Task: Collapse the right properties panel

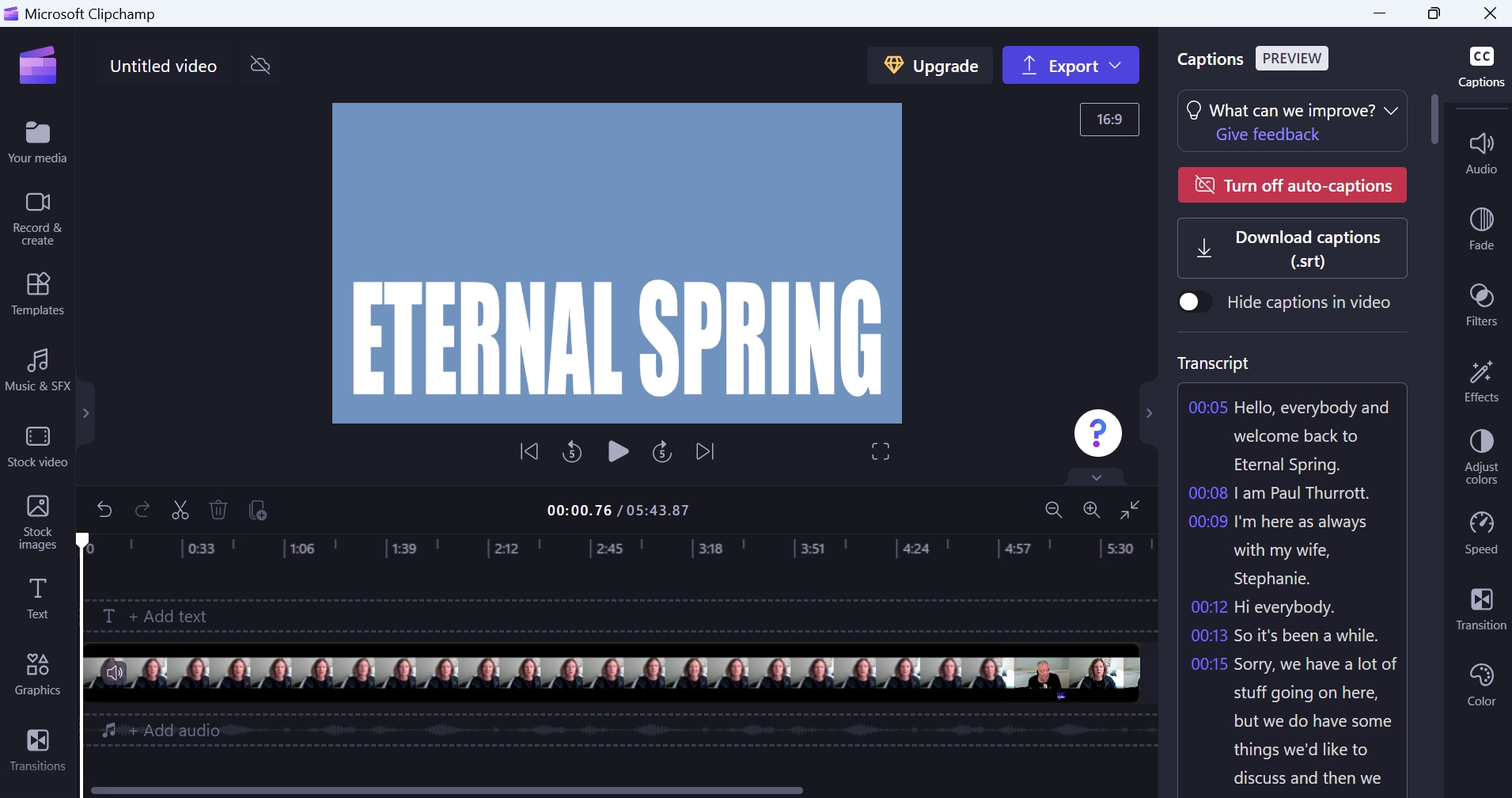Action: tap(1149, 413)
